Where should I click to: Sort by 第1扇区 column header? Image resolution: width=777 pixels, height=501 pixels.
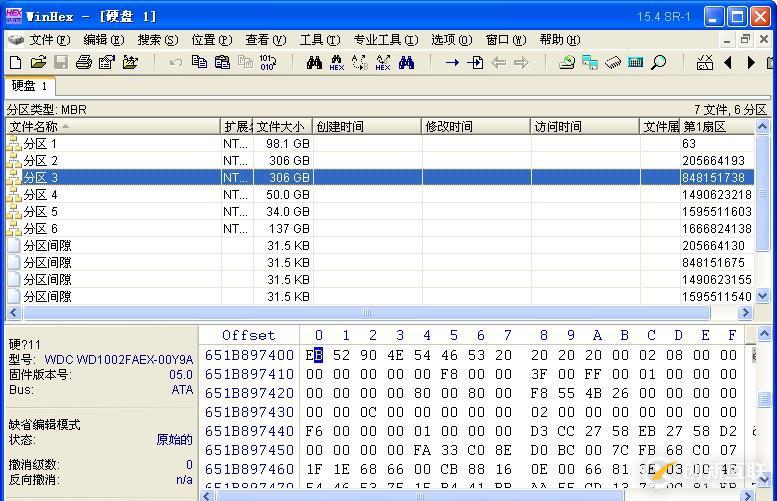coord(718,126)
